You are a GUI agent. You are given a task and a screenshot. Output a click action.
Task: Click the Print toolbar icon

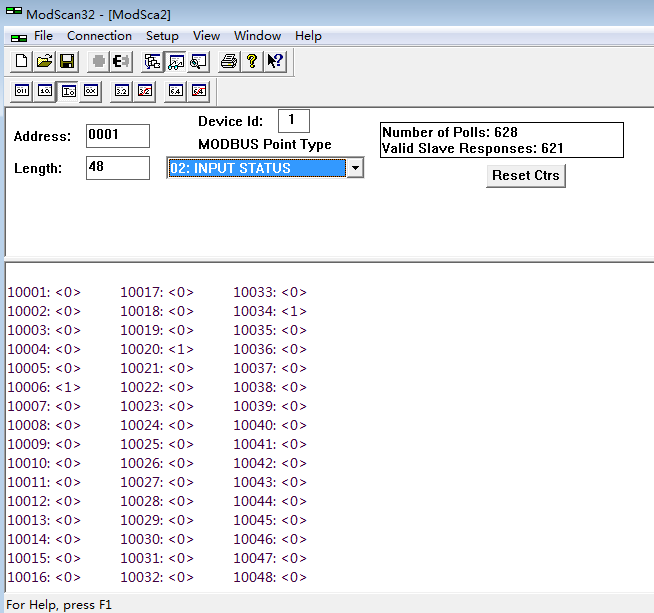click(x=229, y=61)
